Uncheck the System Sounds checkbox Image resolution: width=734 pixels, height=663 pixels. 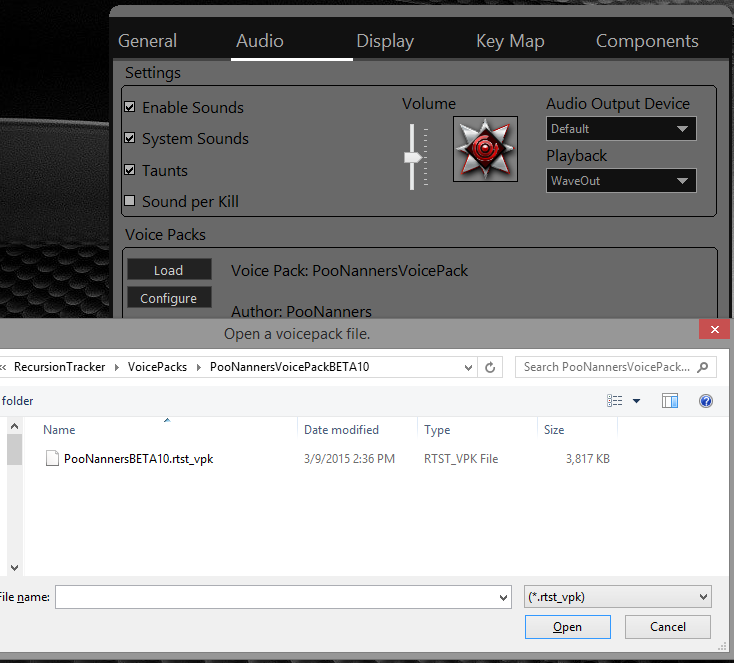(129, 138)
